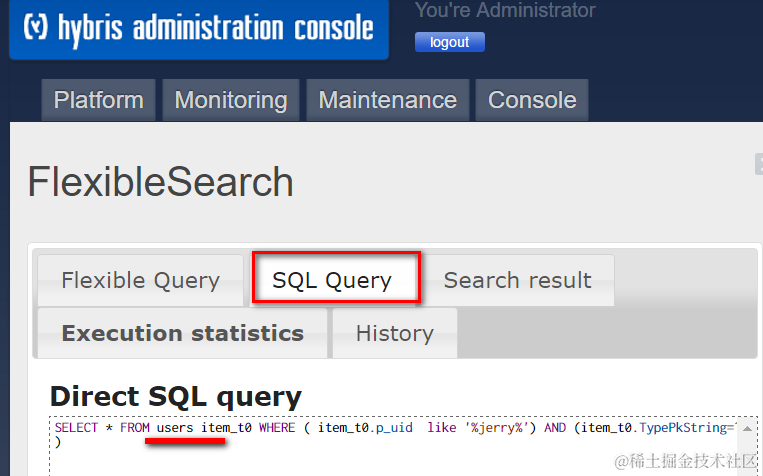The height and width of the screenshot is (476, 763).
Task: Click the '%jerry%' string in the query
Action: click(x=497, y=428)
